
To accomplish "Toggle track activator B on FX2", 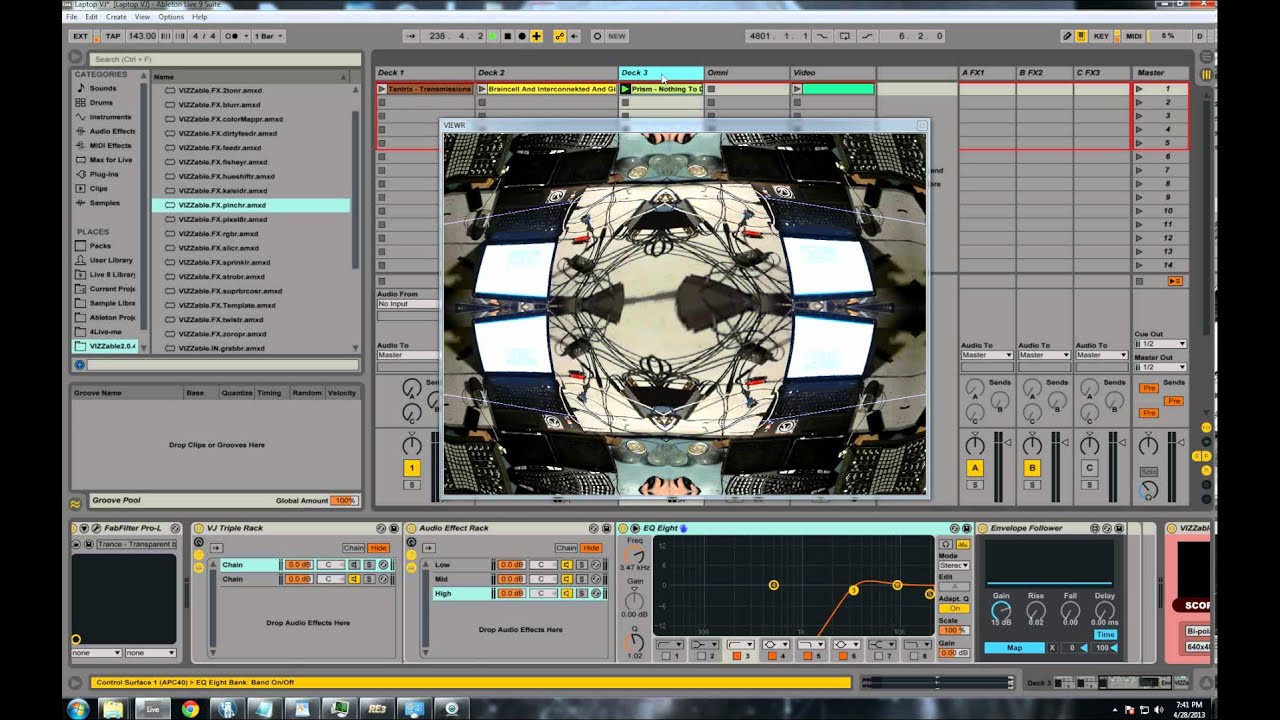I will tap(1032, 468).
